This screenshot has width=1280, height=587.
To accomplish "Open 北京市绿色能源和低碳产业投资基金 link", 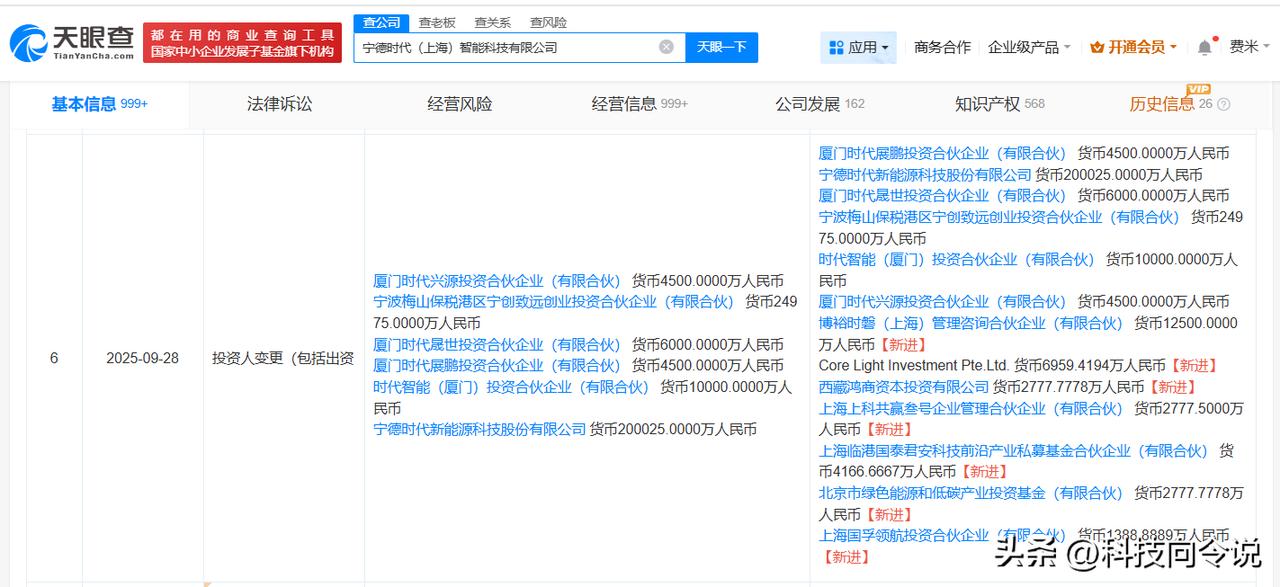I will tap(971, 493).
